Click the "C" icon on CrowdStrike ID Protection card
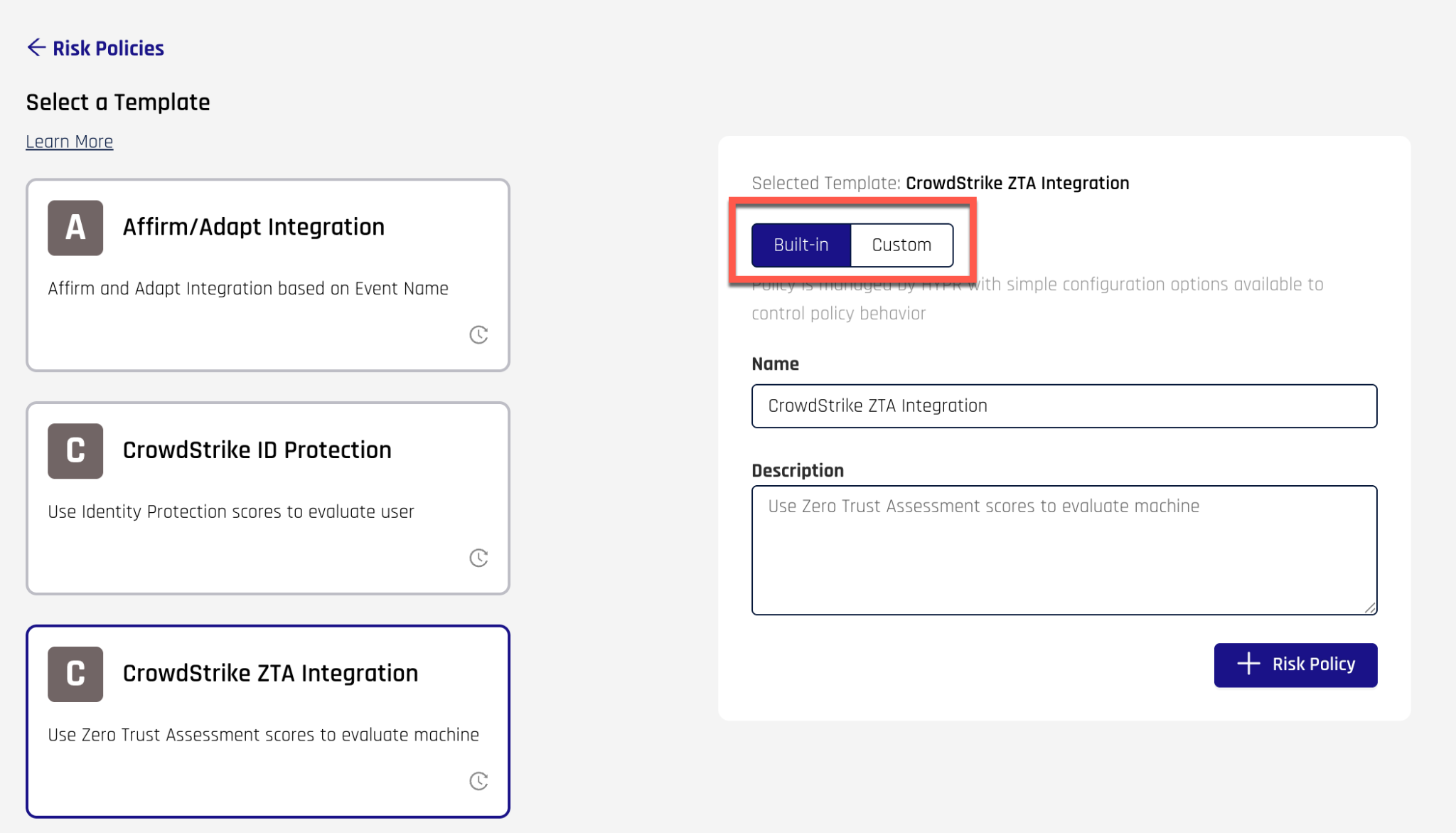The height and width of the screenshot is (833, 1456). coord(75,450)
